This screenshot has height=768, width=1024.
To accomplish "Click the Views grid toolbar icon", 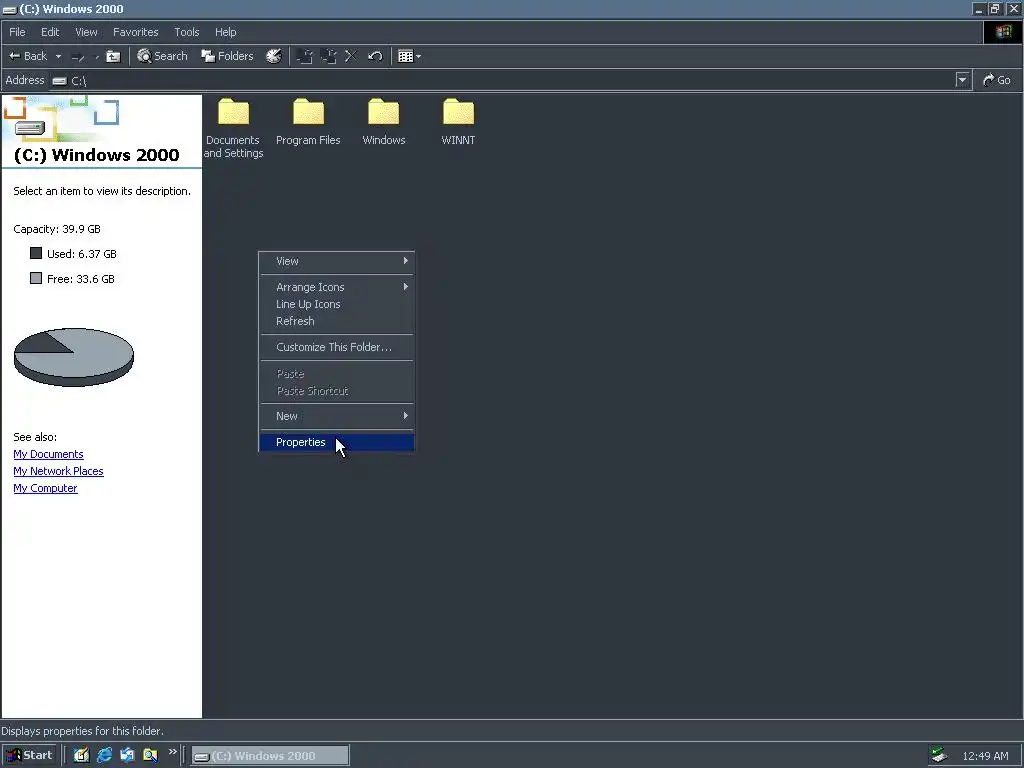I will [x=405, y=56].
